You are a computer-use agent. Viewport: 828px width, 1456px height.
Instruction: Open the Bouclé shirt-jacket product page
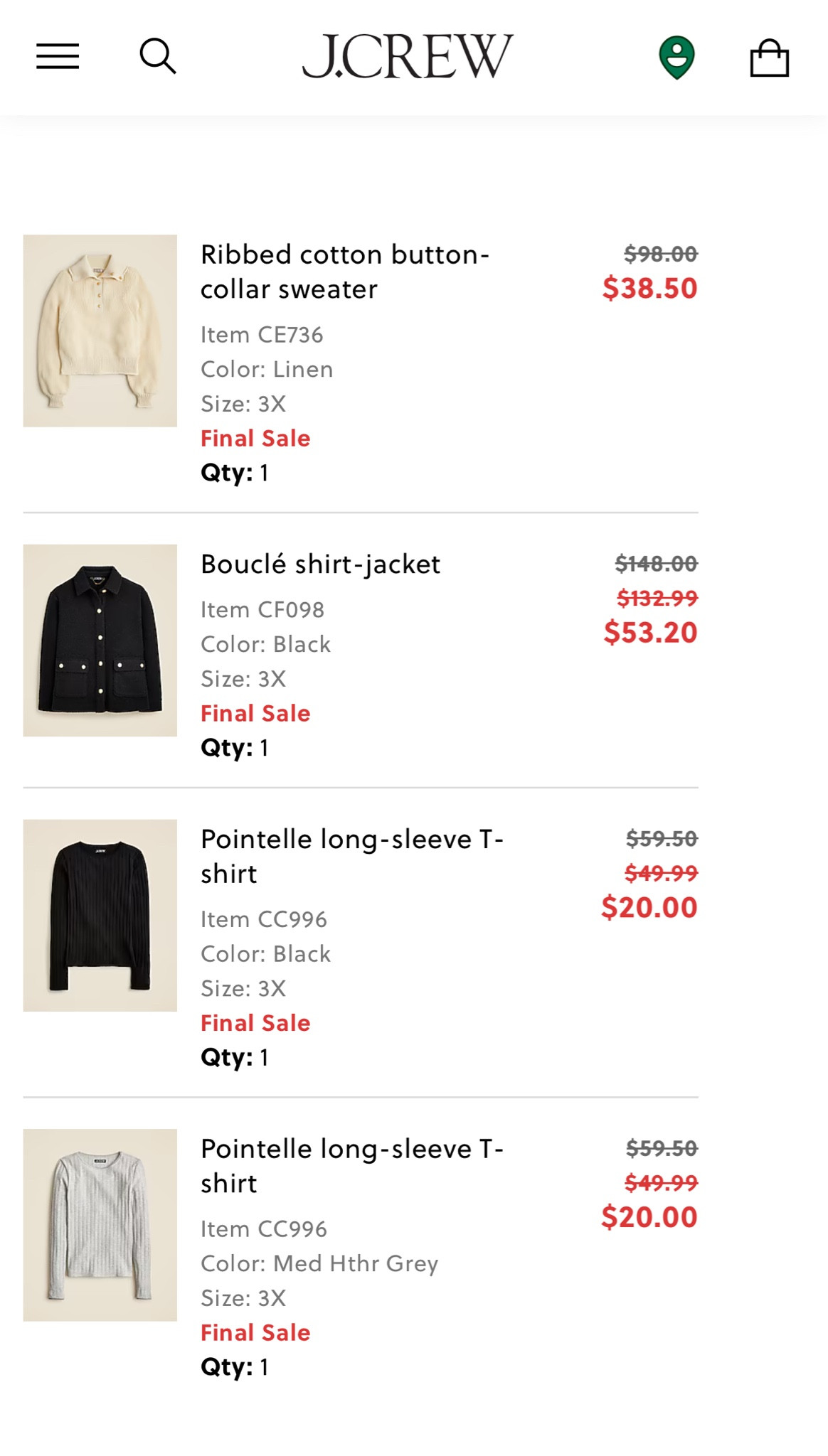[x=321, y=564]
